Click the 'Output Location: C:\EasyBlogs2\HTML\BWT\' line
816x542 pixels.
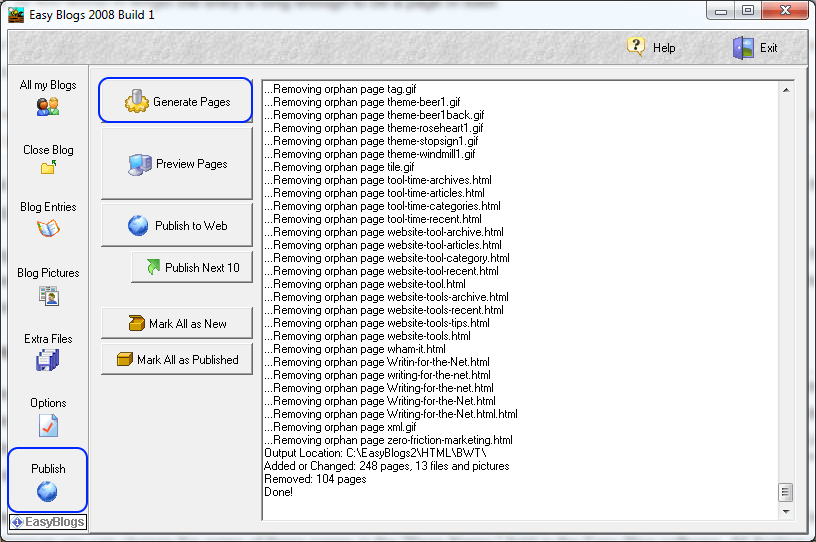pos(376,453)
